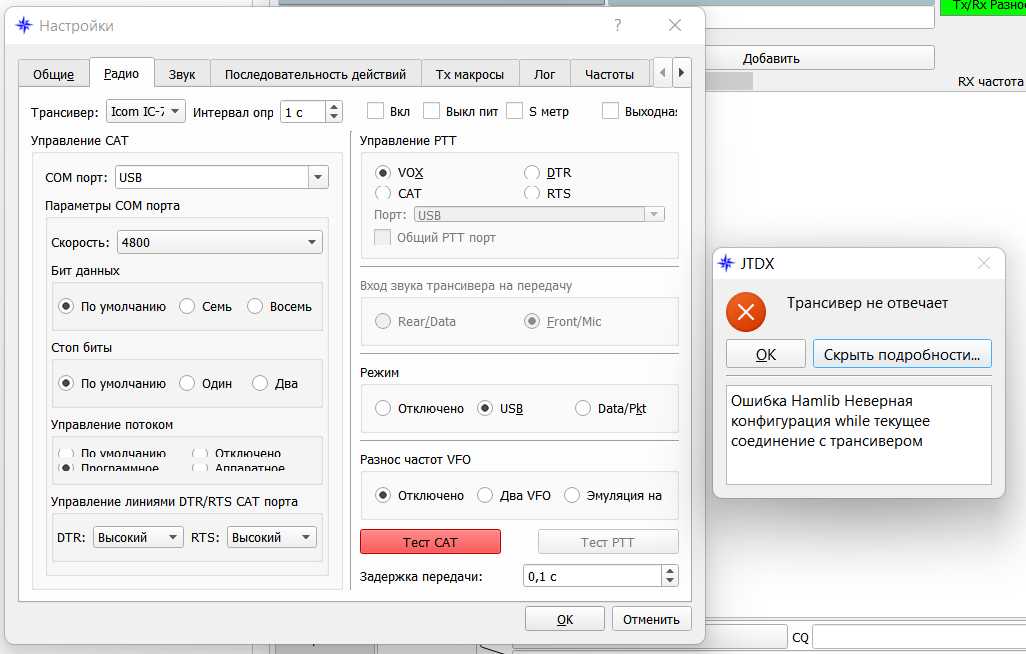This screenshot has width=1026, height=654.
Task: Choose Data/Pkt mode radio button
Action: point(583,408)
